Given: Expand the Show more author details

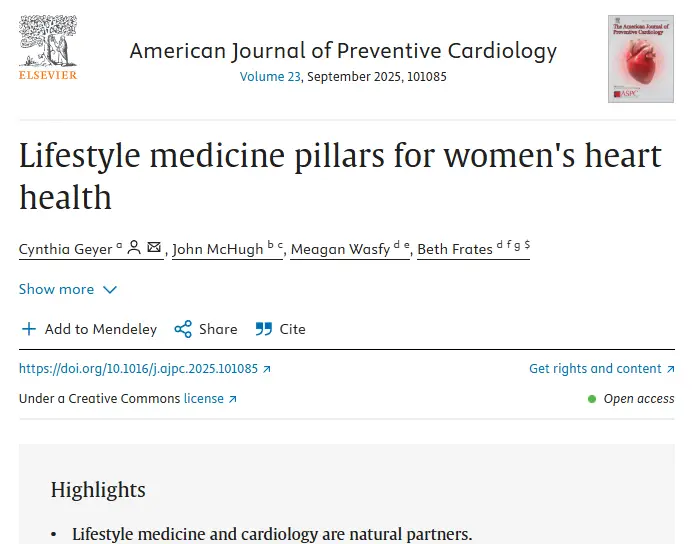Looking at the screenshot, I should (56, 289).
